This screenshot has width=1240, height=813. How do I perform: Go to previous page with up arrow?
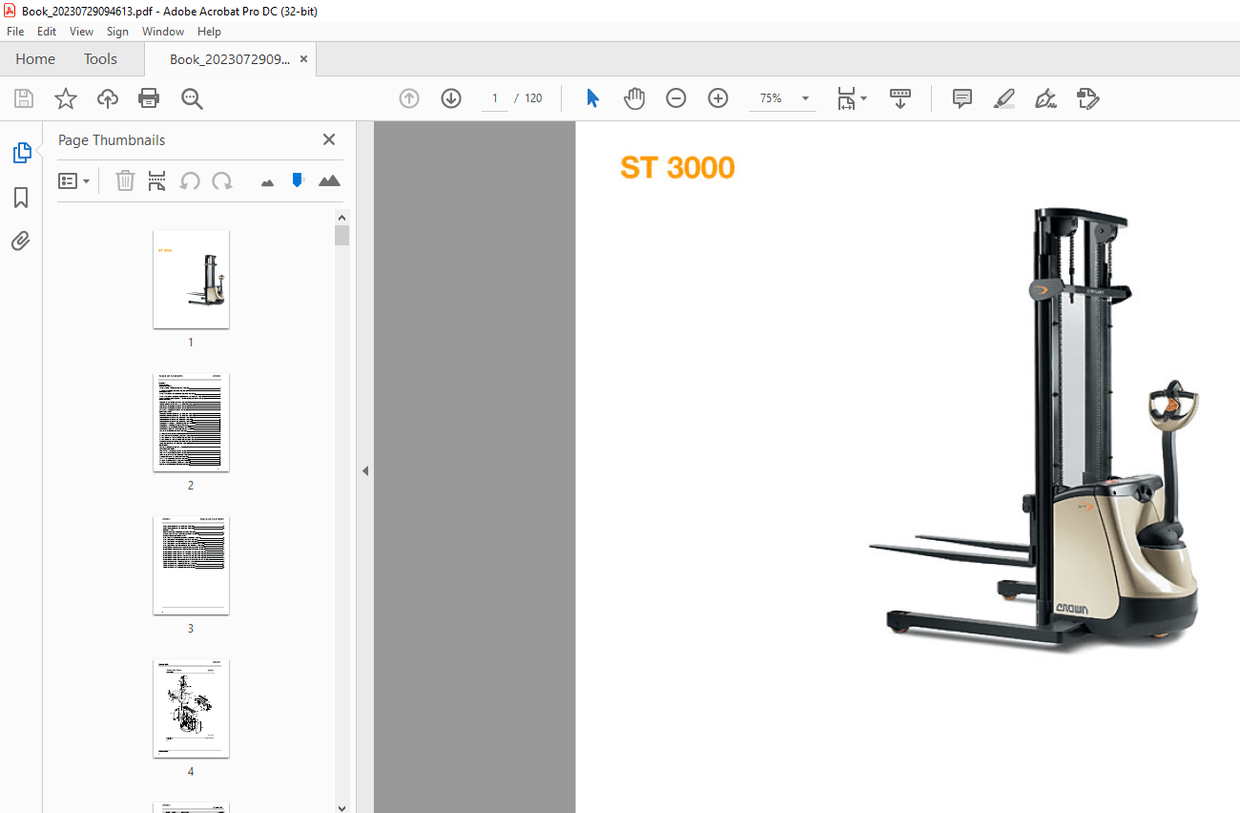409,98
